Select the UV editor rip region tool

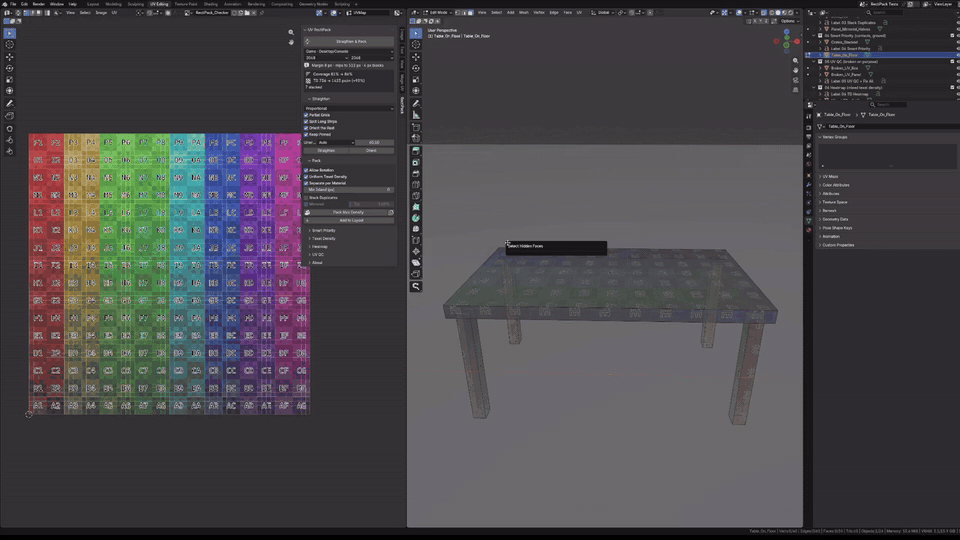coord(10,116)
